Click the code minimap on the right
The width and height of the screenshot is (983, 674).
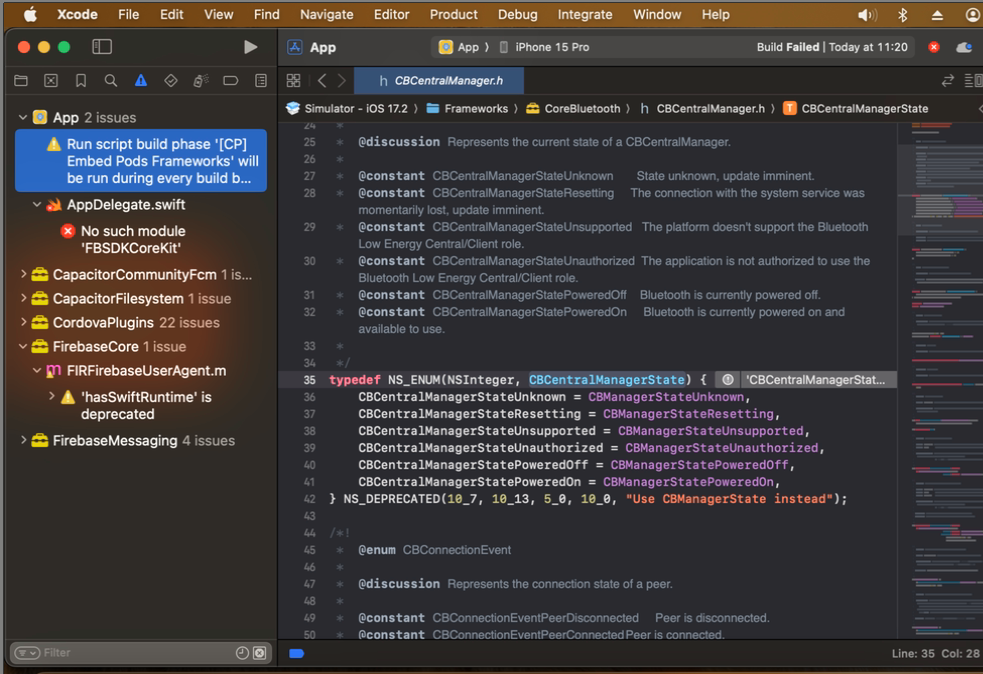click(x=940, y=381)
